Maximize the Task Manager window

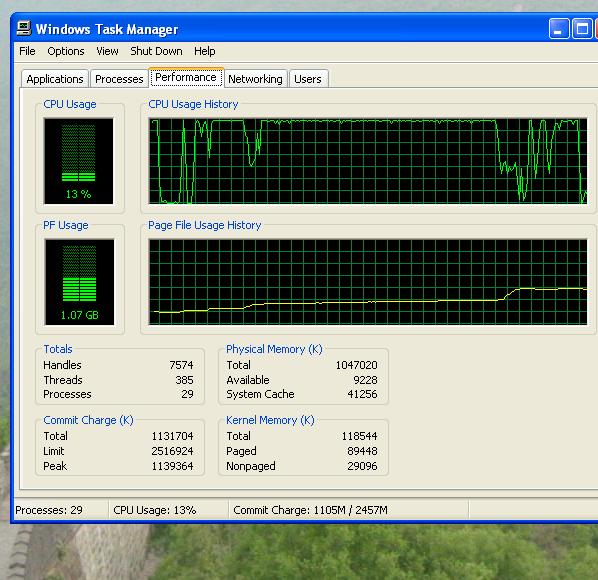click(x=582, y=29)
